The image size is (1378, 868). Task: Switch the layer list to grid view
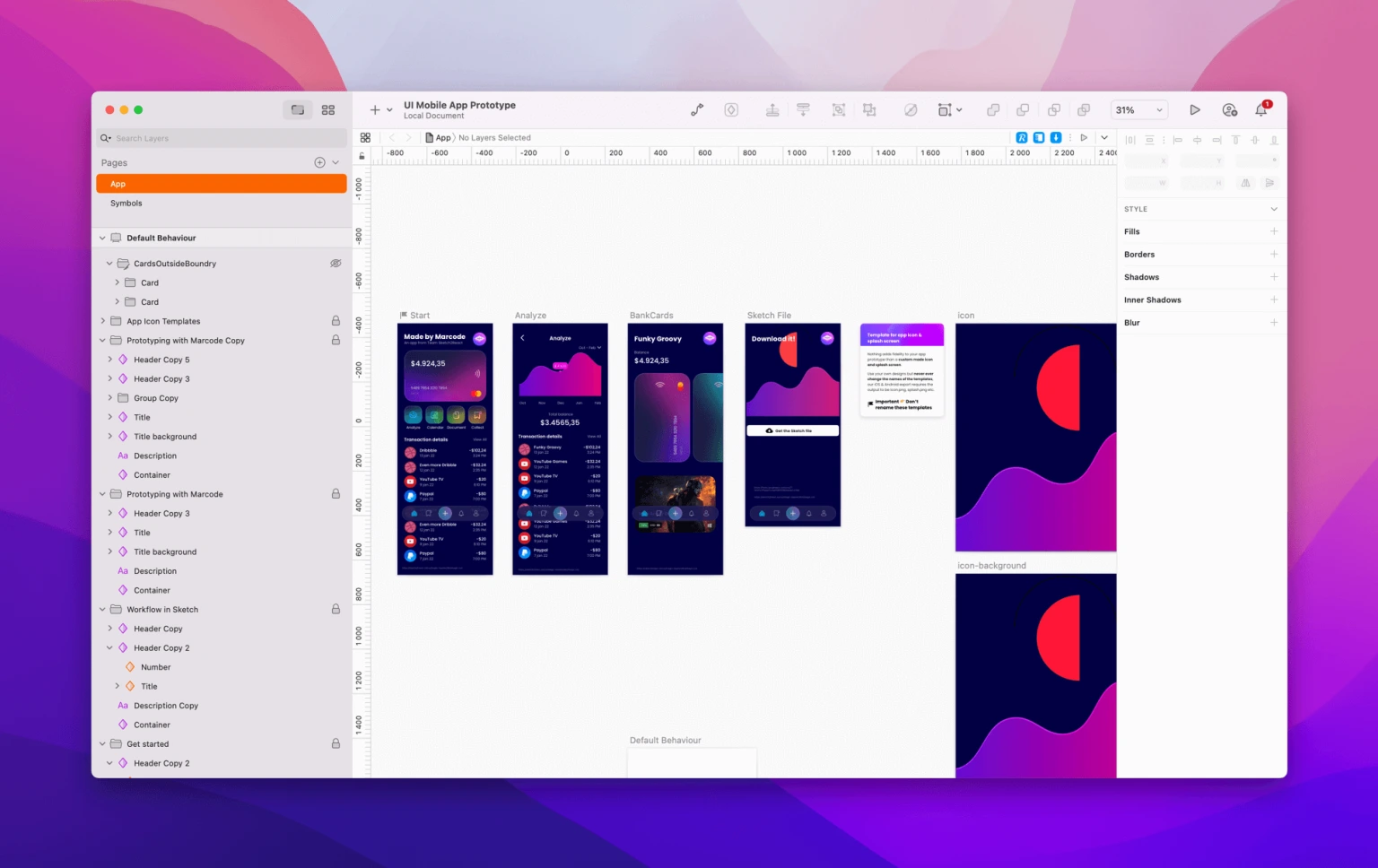[328, 108]
